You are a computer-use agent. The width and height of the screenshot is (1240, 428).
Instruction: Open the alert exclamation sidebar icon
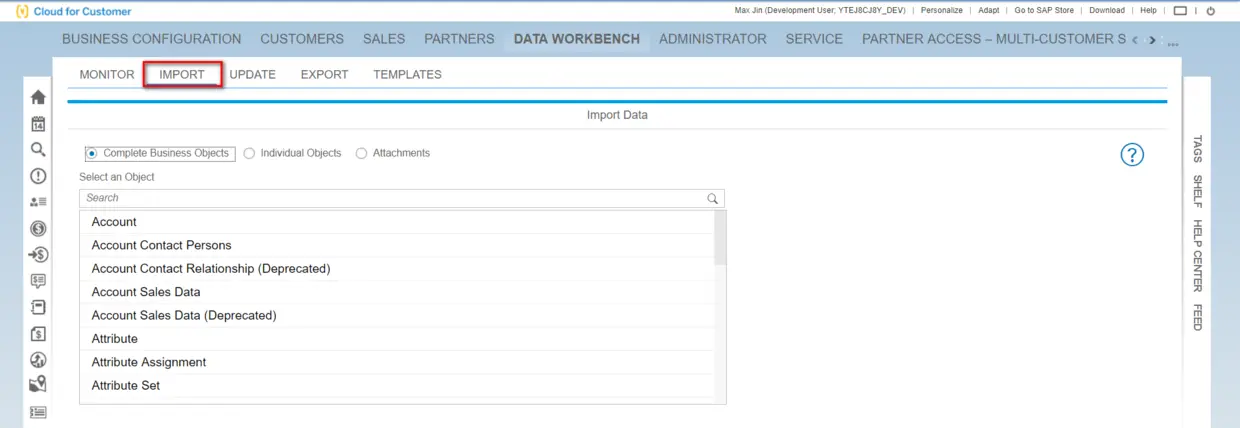pyautogui.click(x=38, y=176)
